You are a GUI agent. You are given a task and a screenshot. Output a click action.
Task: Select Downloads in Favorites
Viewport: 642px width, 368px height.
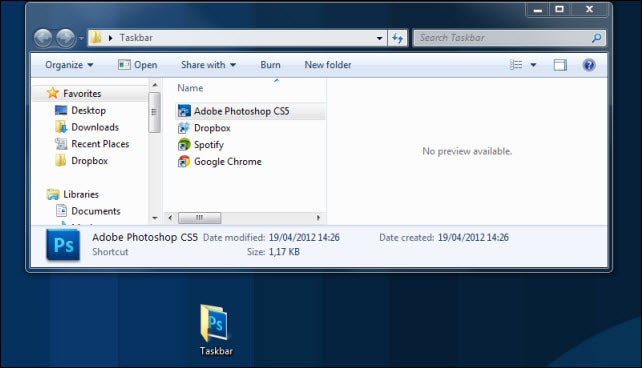coord(95,127)
